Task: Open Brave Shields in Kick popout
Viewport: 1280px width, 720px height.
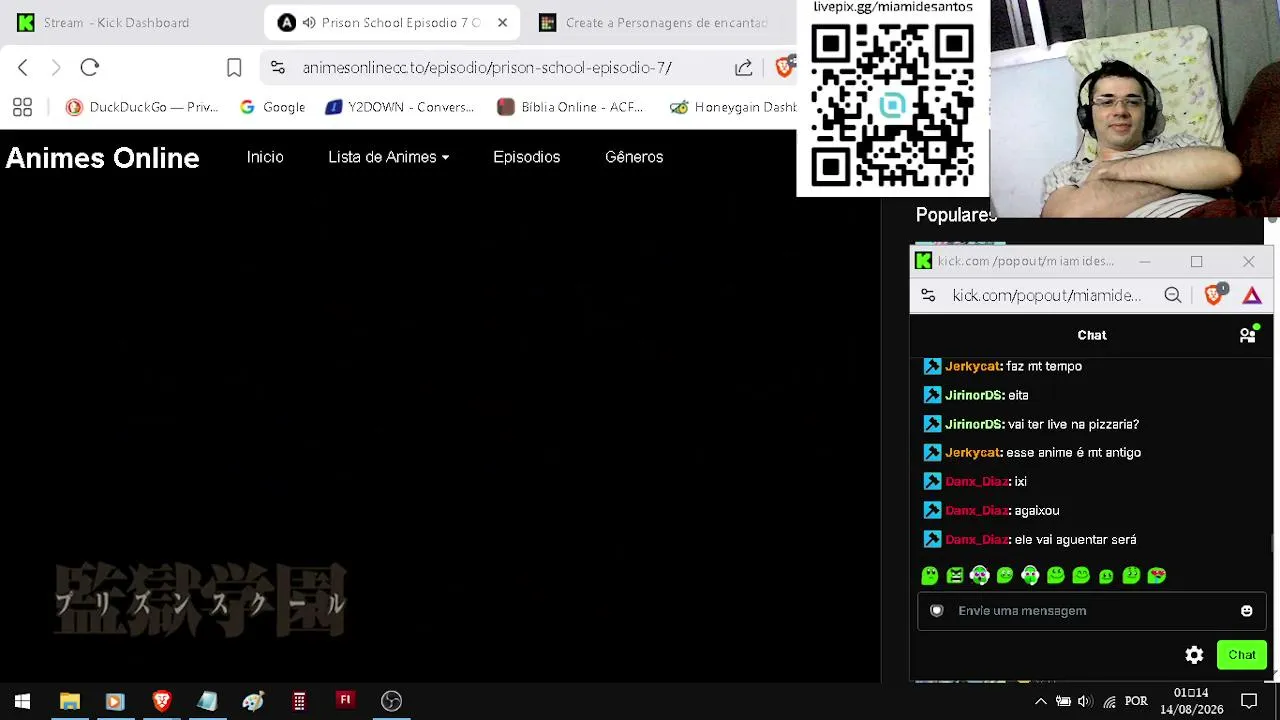Action: 1214,294
